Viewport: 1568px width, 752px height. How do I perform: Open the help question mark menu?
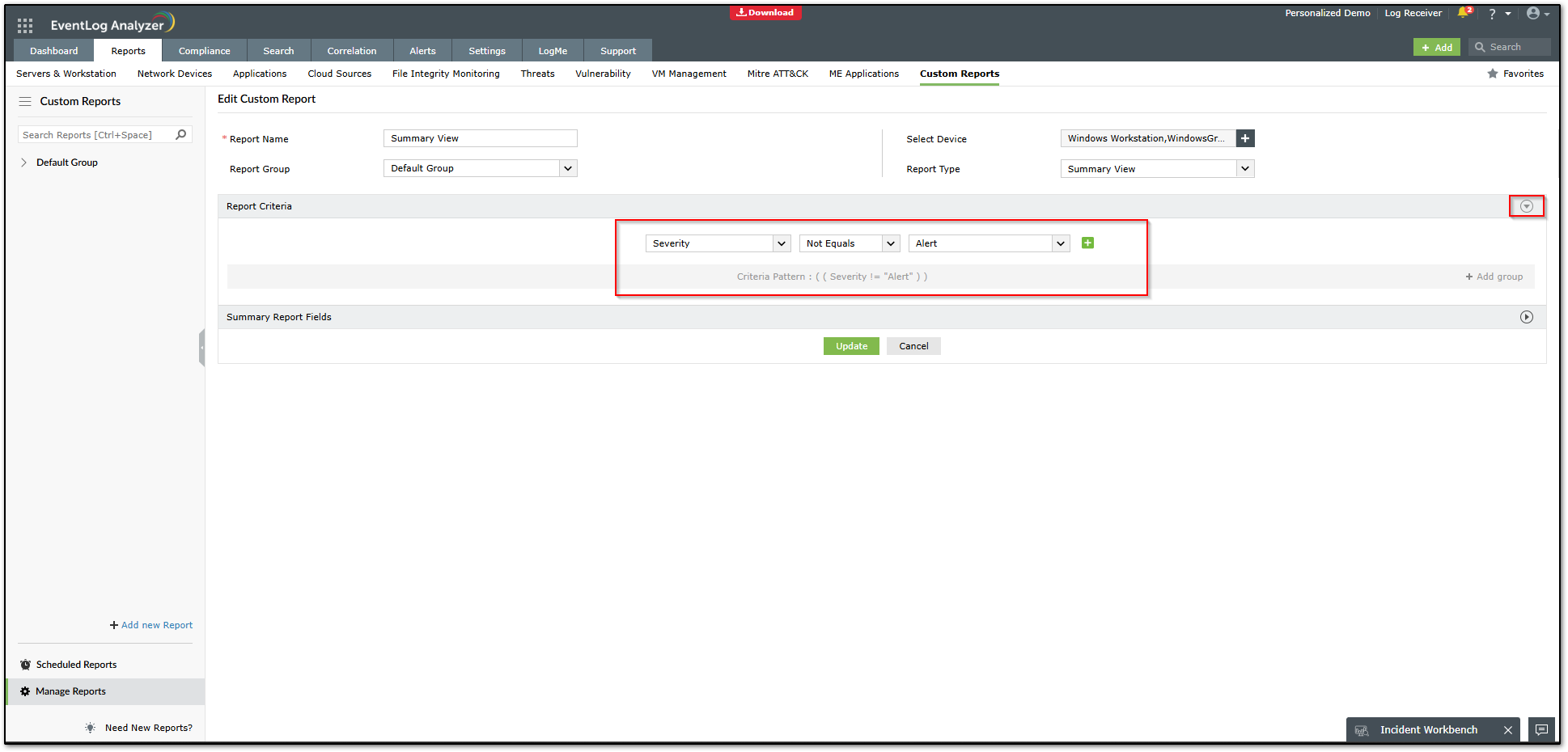click(x=1492, y=14)
